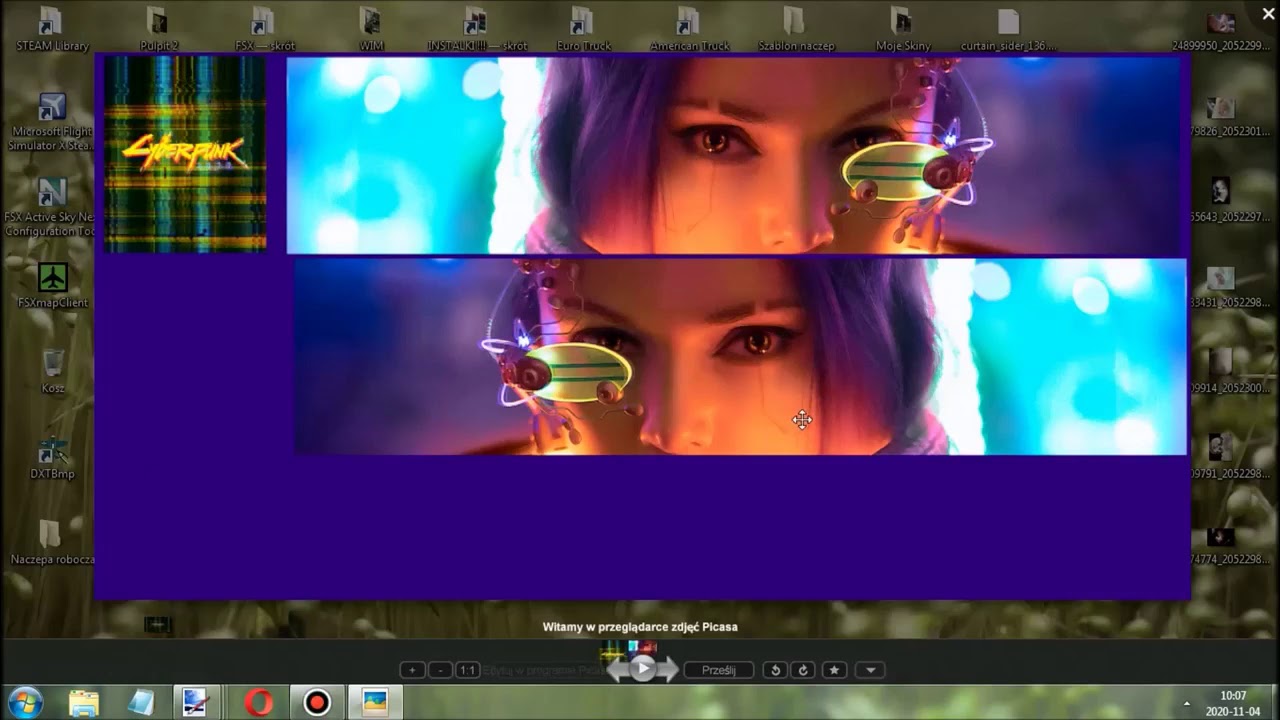
Task: Select the 65643_2052297 image file
Action: 1231,200
